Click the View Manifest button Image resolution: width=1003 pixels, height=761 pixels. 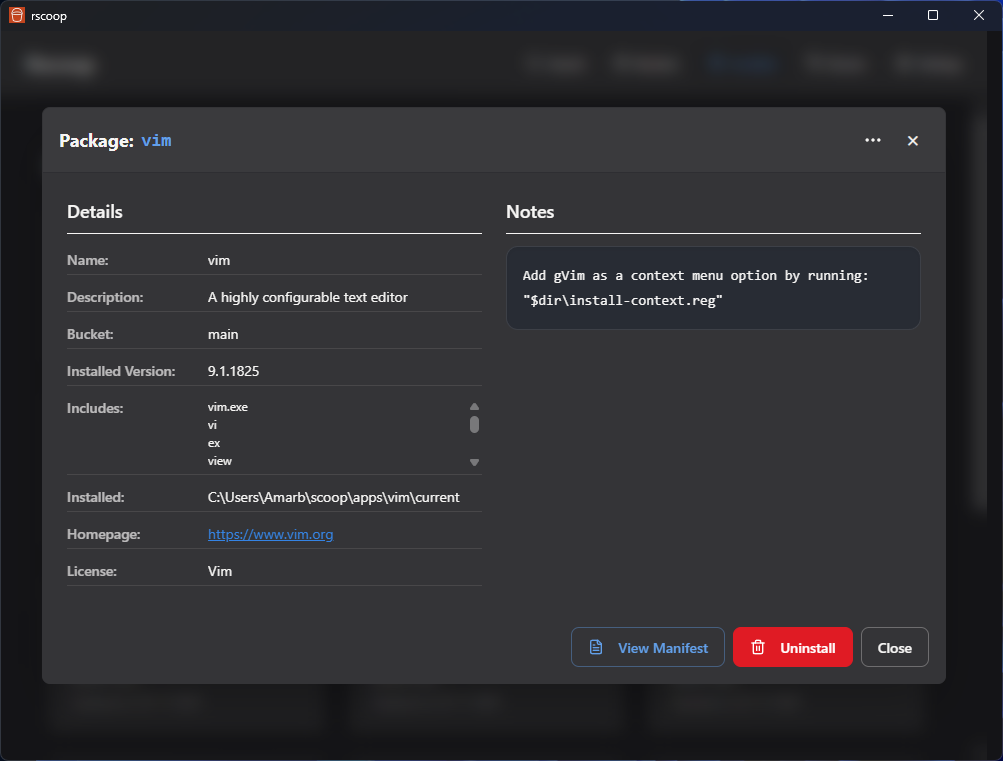pyautogui.click(x=647, y=647)
